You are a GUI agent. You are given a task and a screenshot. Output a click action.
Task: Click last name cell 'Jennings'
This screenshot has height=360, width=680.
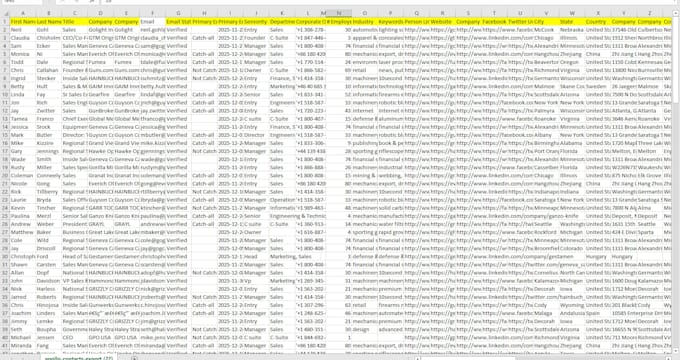49,151
